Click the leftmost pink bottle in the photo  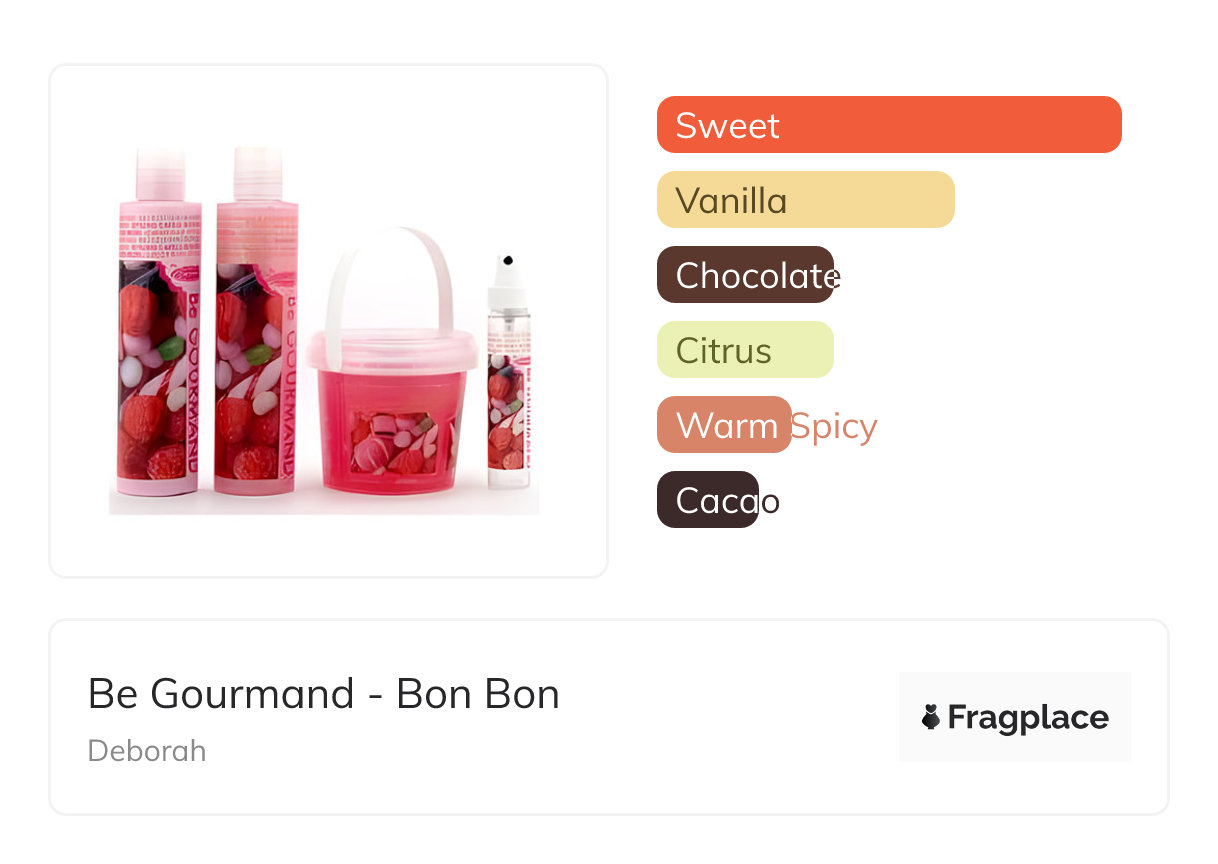(158, 340)
